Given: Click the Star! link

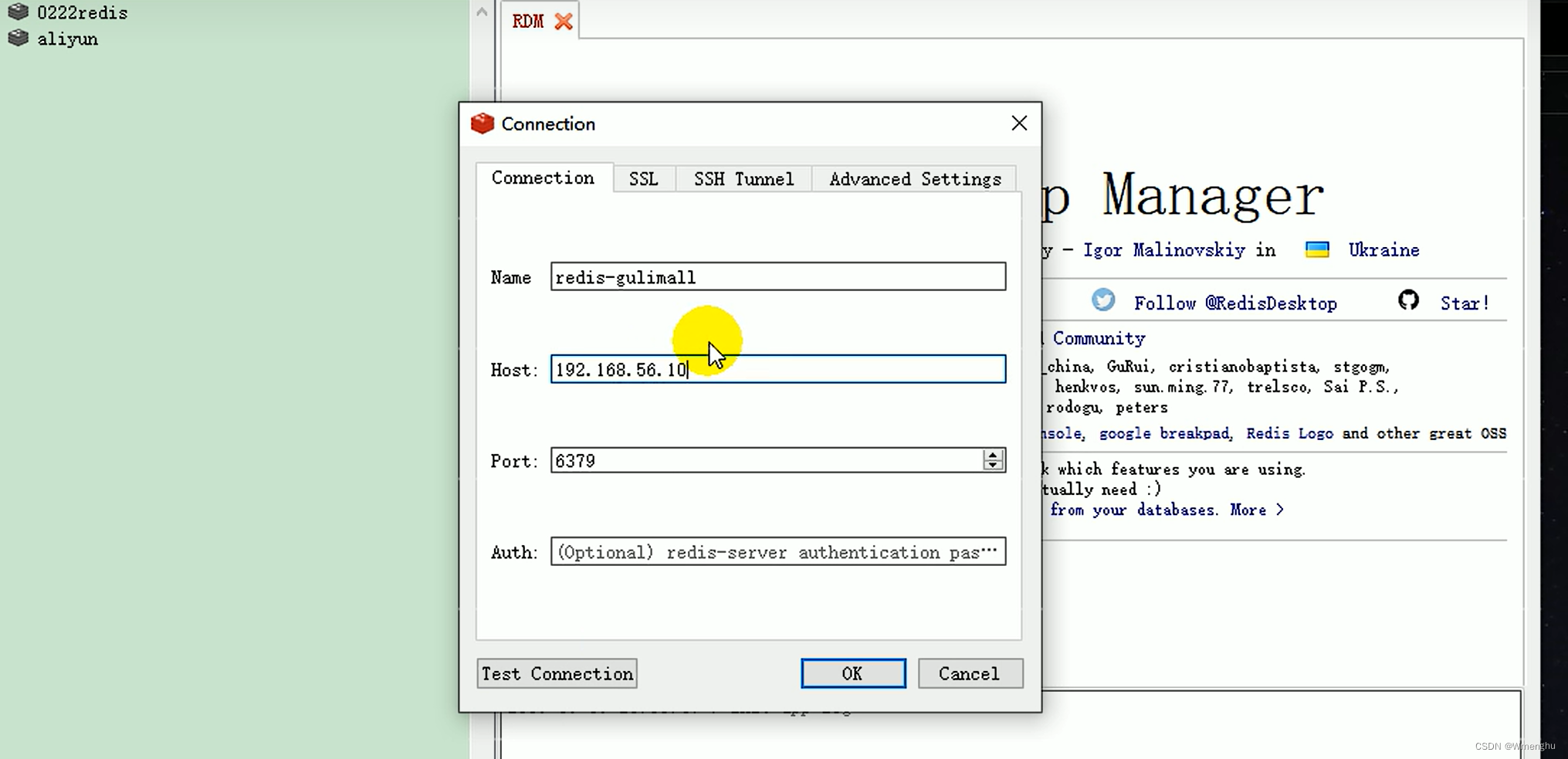Looking at the screenshot, I should (x=1465, y=303).
